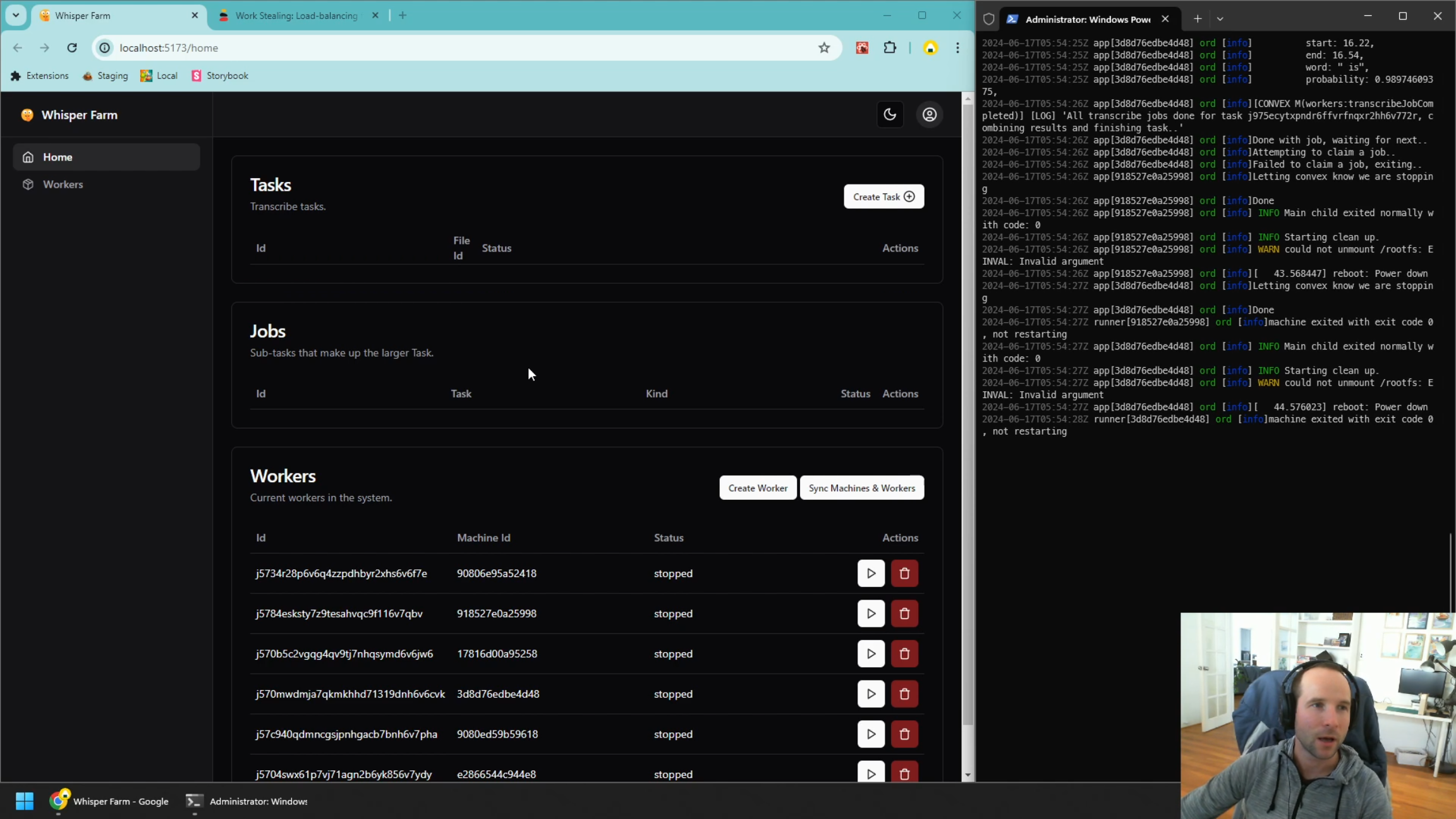Click the Create Task button
This screenshot has height=819, width=1456.
883,197
